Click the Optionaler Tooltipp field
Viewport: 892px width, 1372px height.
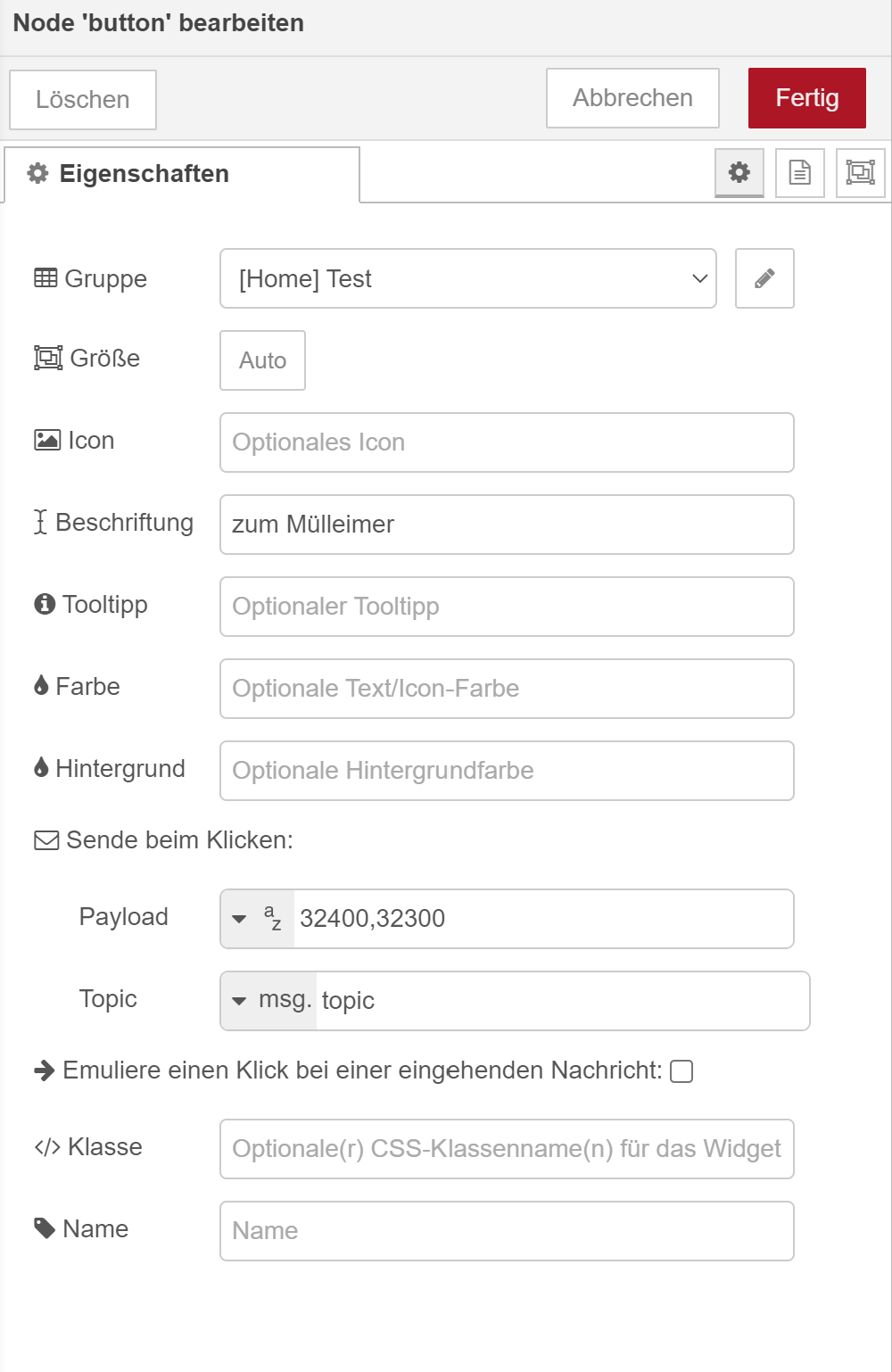(507, 607)
